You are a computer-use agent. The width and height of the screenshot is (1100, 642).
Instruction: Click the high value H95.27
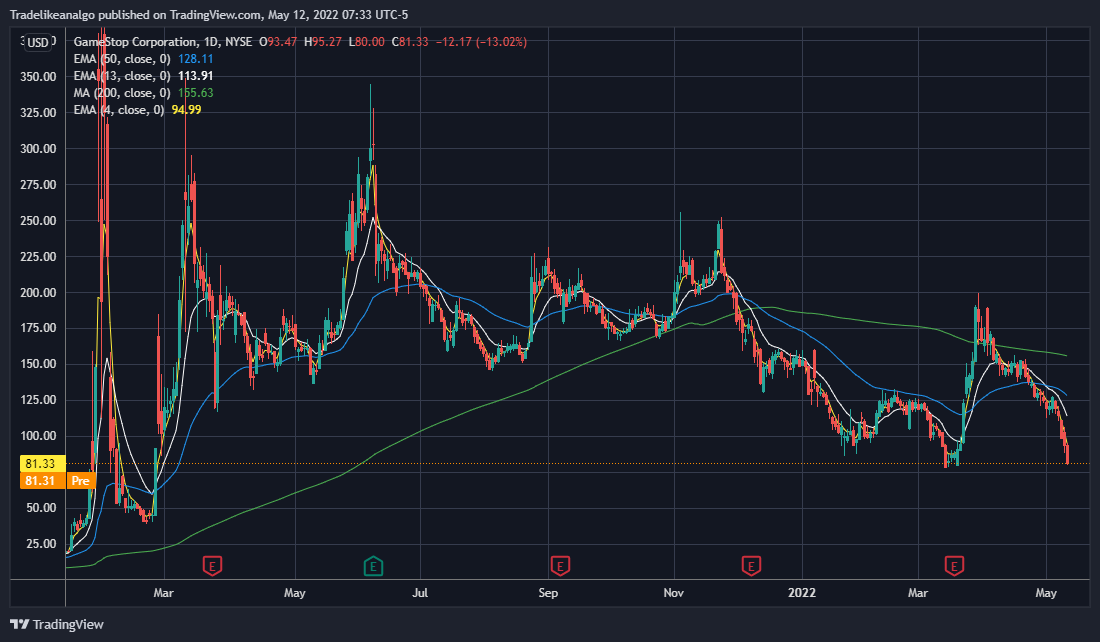tap(323, 42)
